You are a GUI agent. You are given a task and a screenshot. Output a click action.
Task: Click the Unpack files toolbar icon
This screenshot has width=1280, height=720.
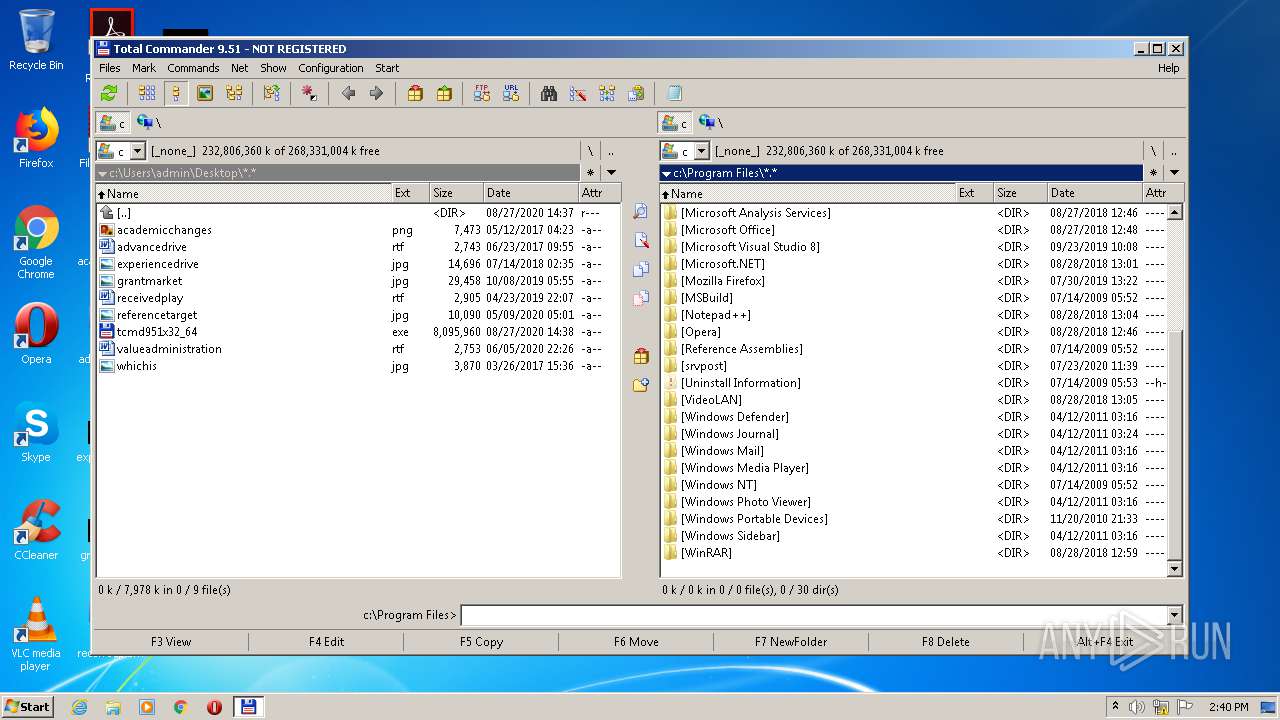pyautogui.click(x=444, y=93)
